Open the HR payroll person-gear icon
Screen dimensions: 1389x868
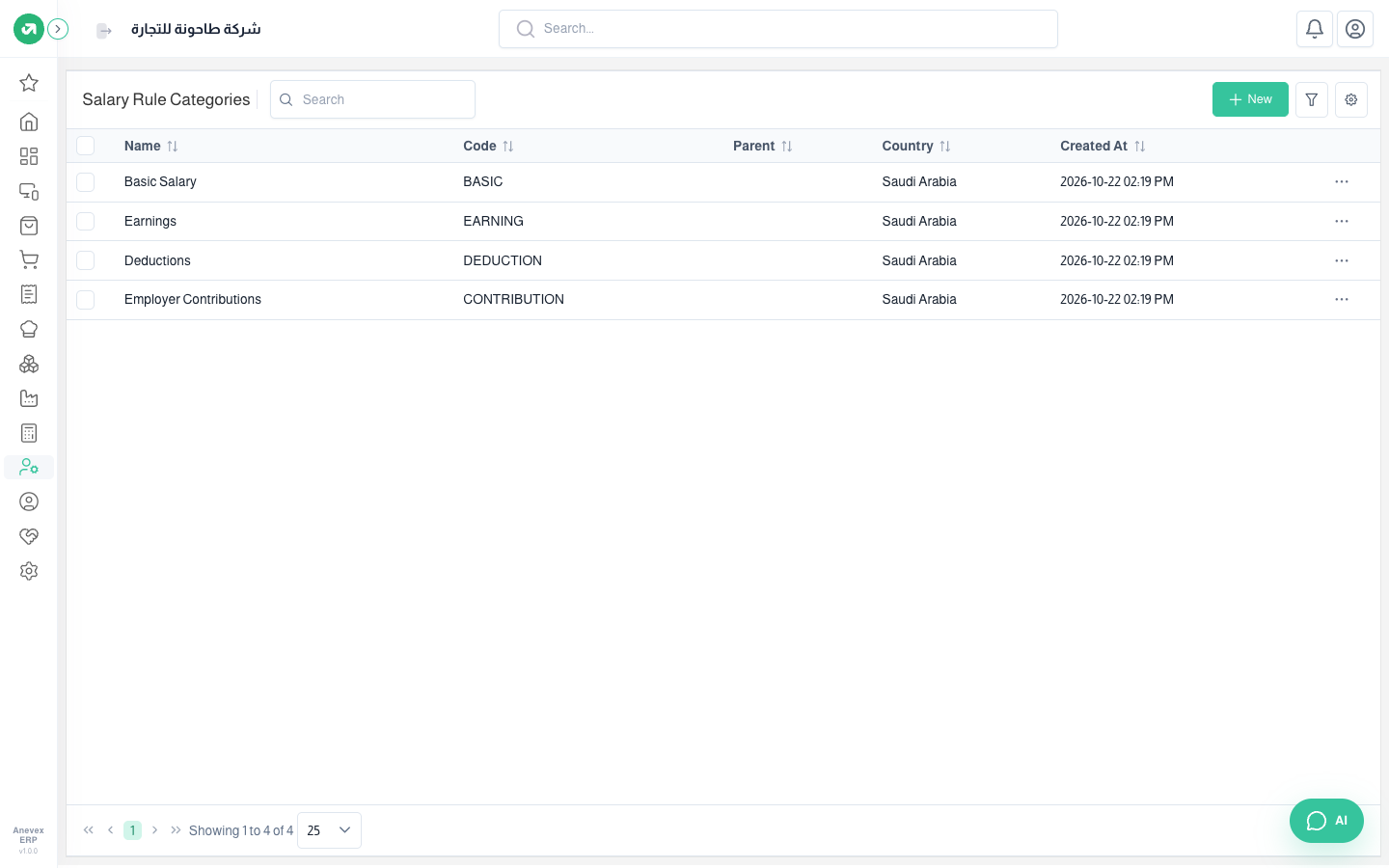tap(29, 468)
